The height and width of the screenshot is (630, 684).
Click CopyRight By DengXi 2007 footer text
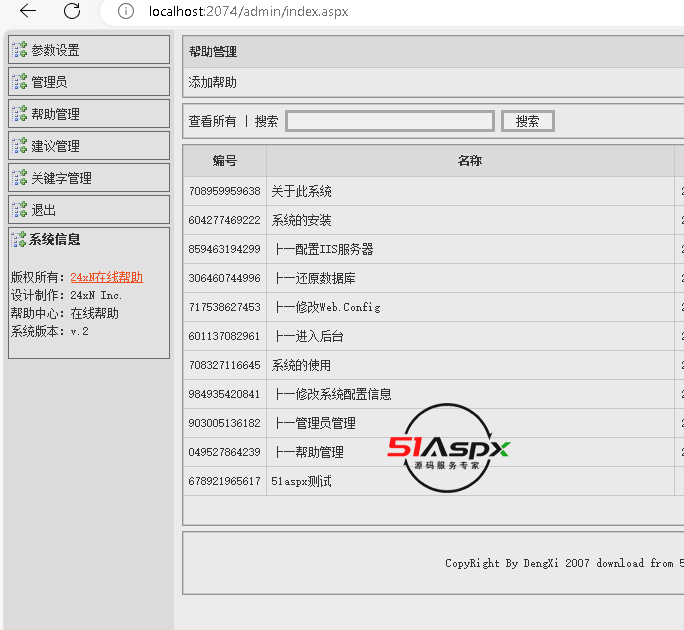pyautogui.click(x=564, y=563)
